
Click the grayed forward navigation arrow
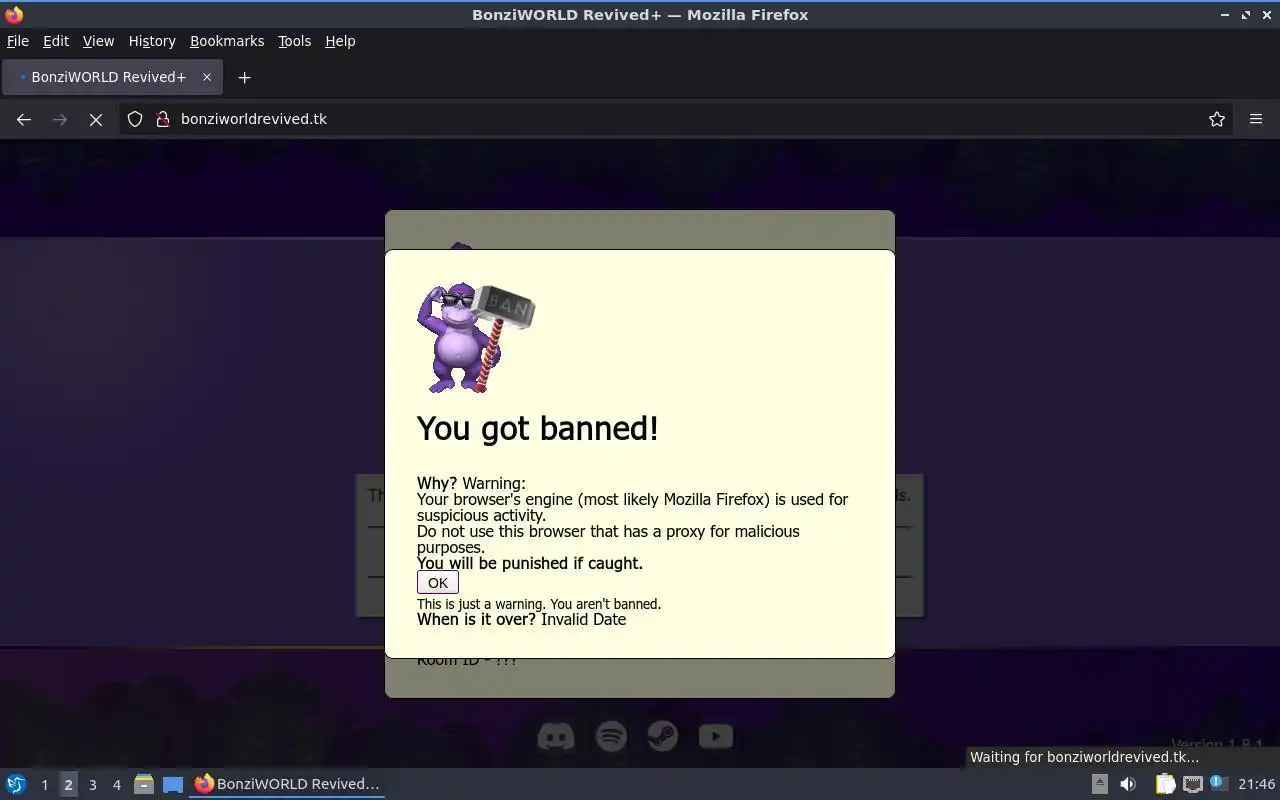60,119
